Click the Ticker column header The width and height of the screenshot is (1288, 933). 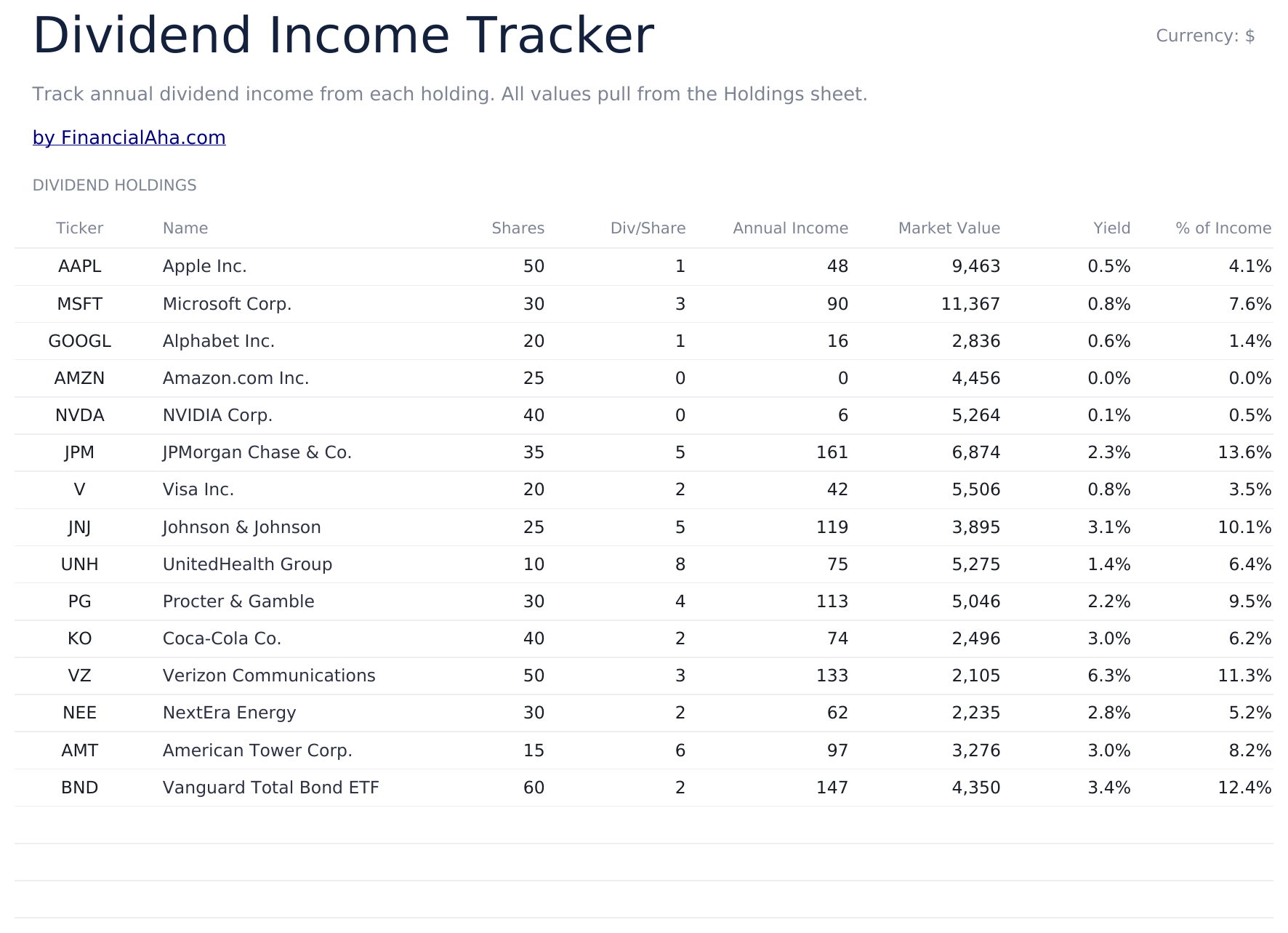[80, 228]
